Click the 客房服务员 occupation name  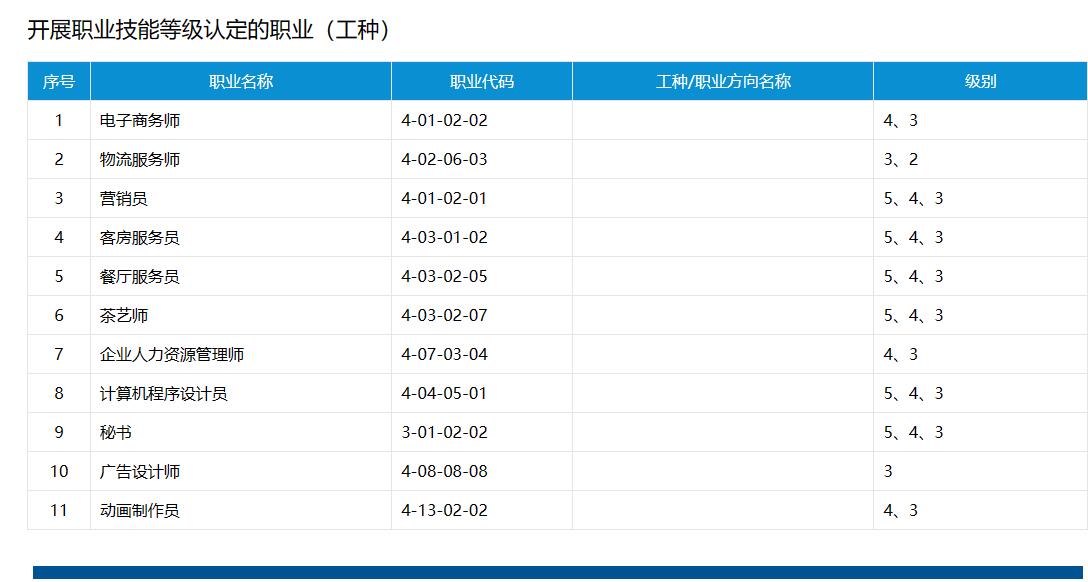pyautogui.click(x=140, y=238)
